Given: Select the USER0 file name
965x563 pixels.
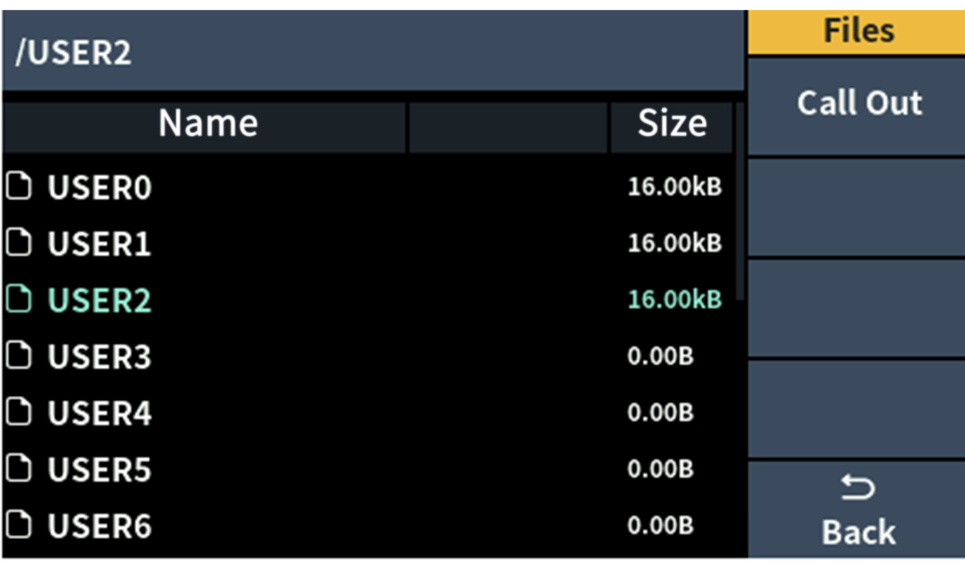Looking at the screenshot, I should pyautogui.click(x=100, y=187).
